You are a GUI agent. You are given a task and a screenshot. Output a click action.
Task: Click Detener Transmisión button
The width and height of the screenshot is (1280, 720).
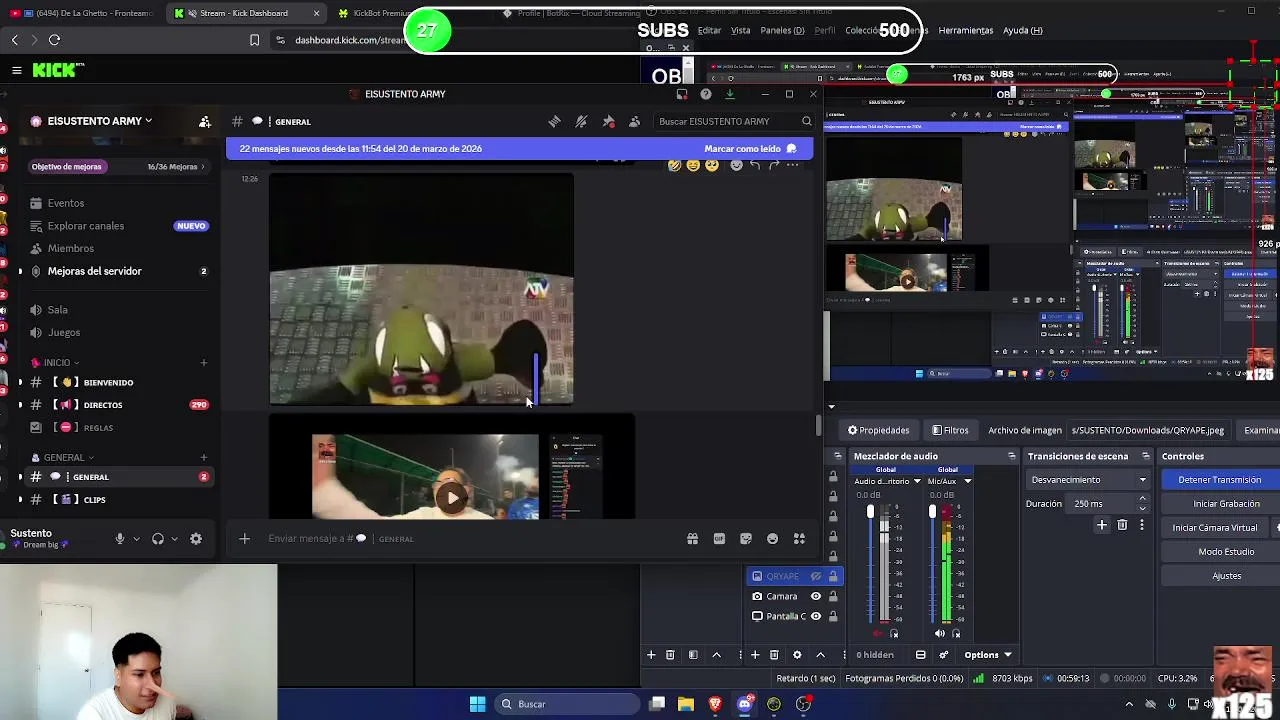tap(1219, 480)
